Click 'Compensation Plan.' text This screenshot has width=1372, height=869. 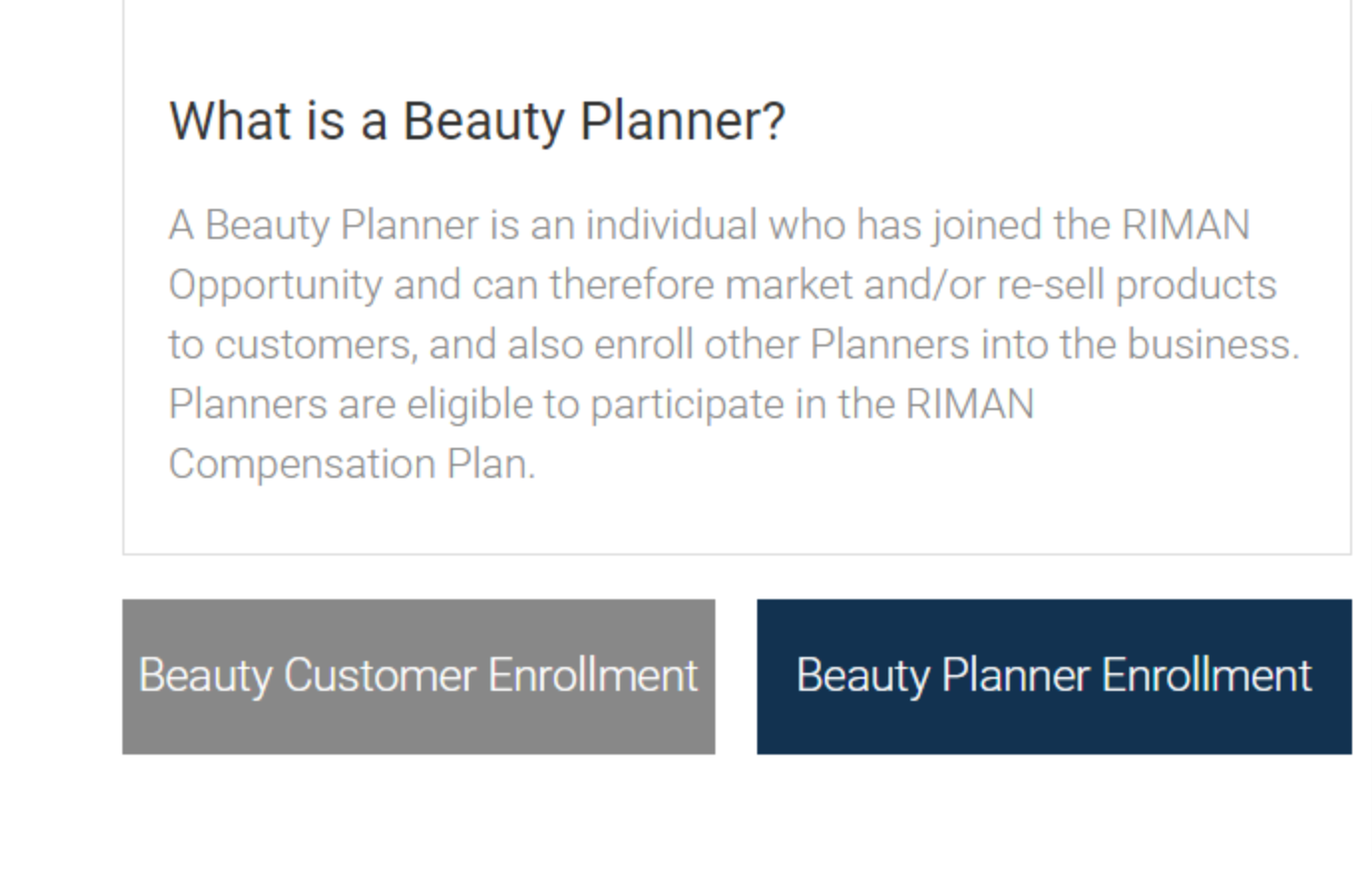pyautogui.click(x=352, y=464)
